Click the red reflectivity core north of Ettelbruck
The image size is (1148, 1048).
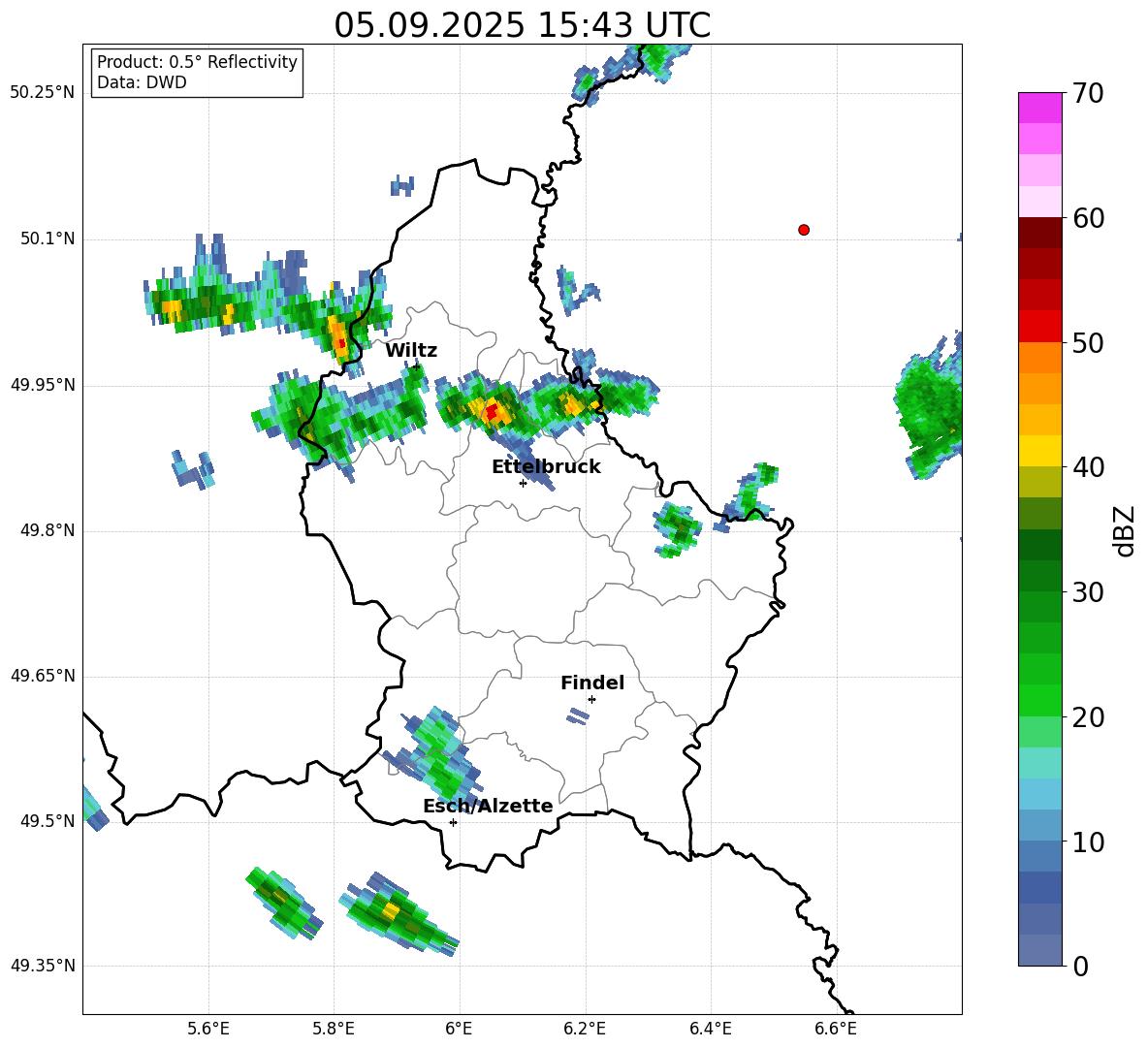pos(492,410)
